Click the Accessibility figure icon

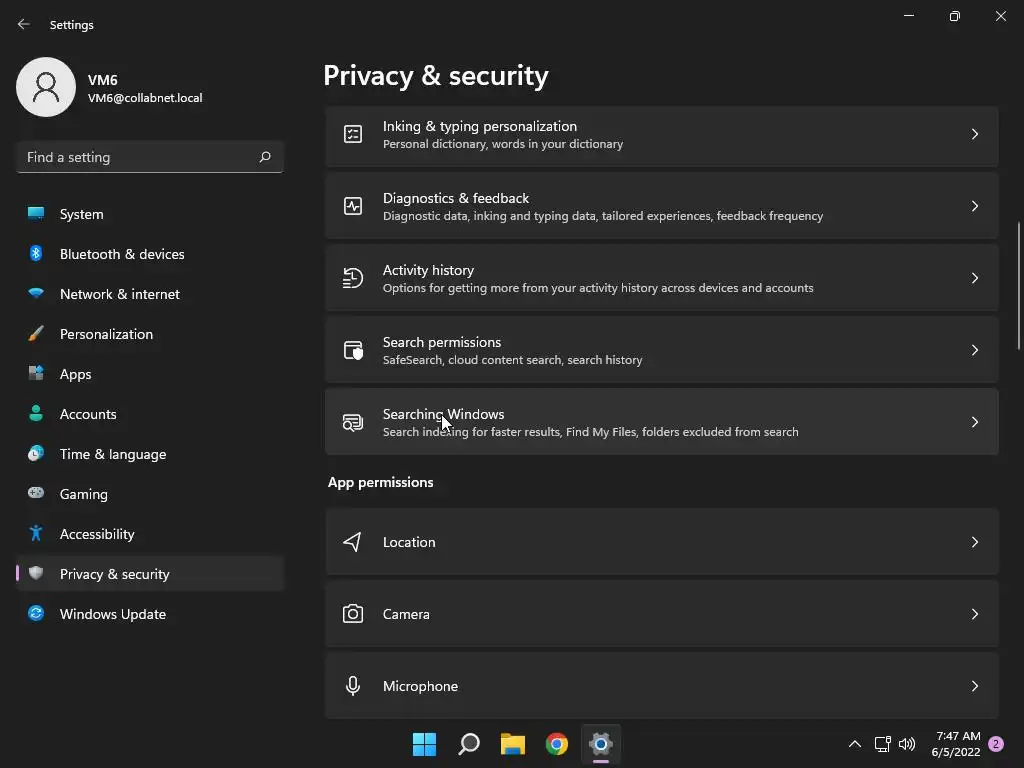[x=36, y=534]
